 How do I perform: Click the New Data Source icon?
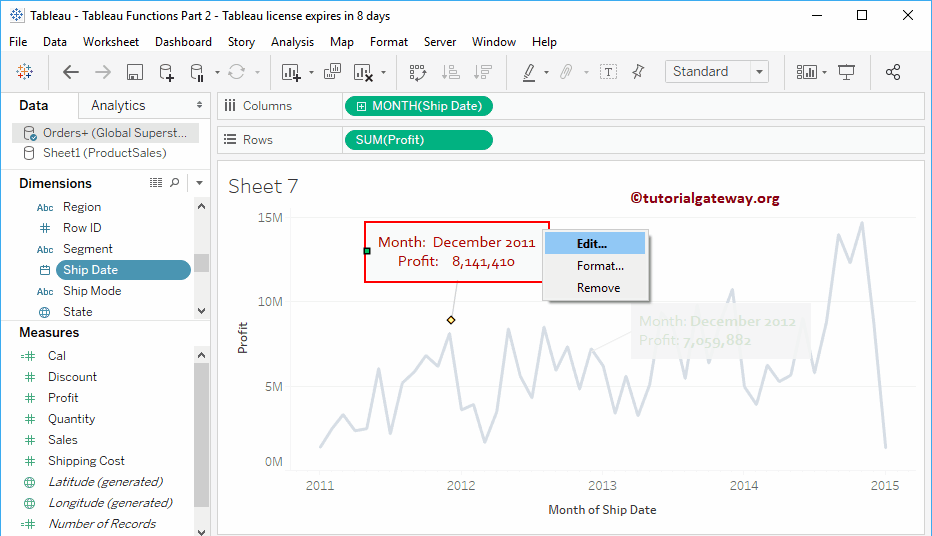(166, 72)
